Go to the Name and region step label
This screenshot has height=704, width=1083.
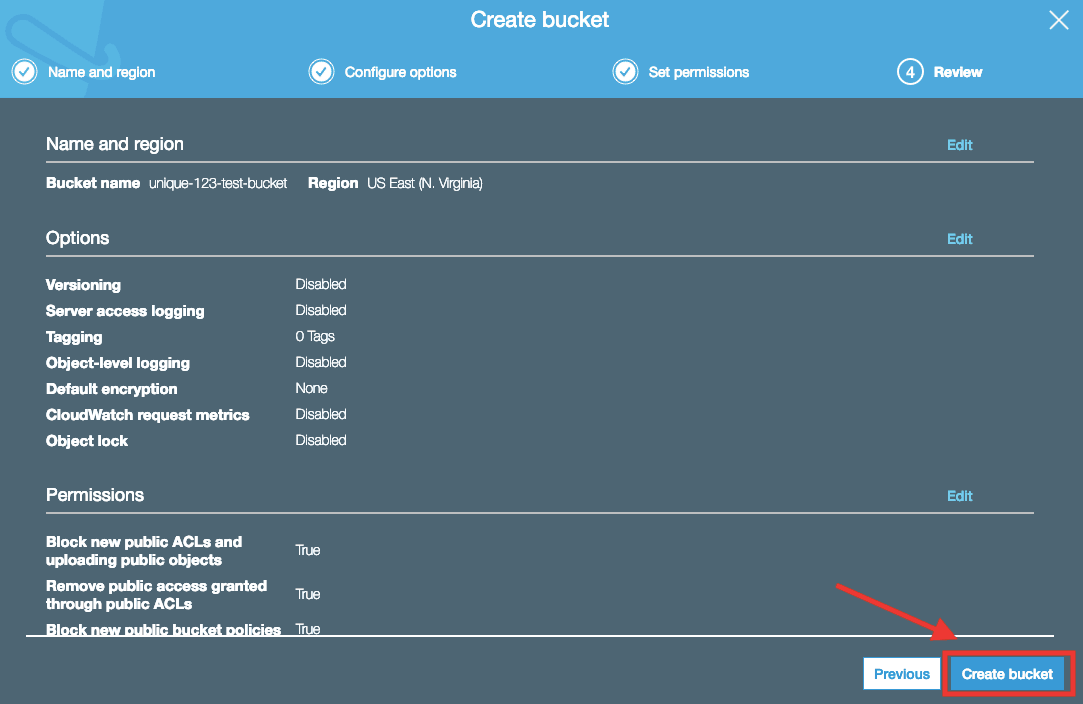pos(101,72)
